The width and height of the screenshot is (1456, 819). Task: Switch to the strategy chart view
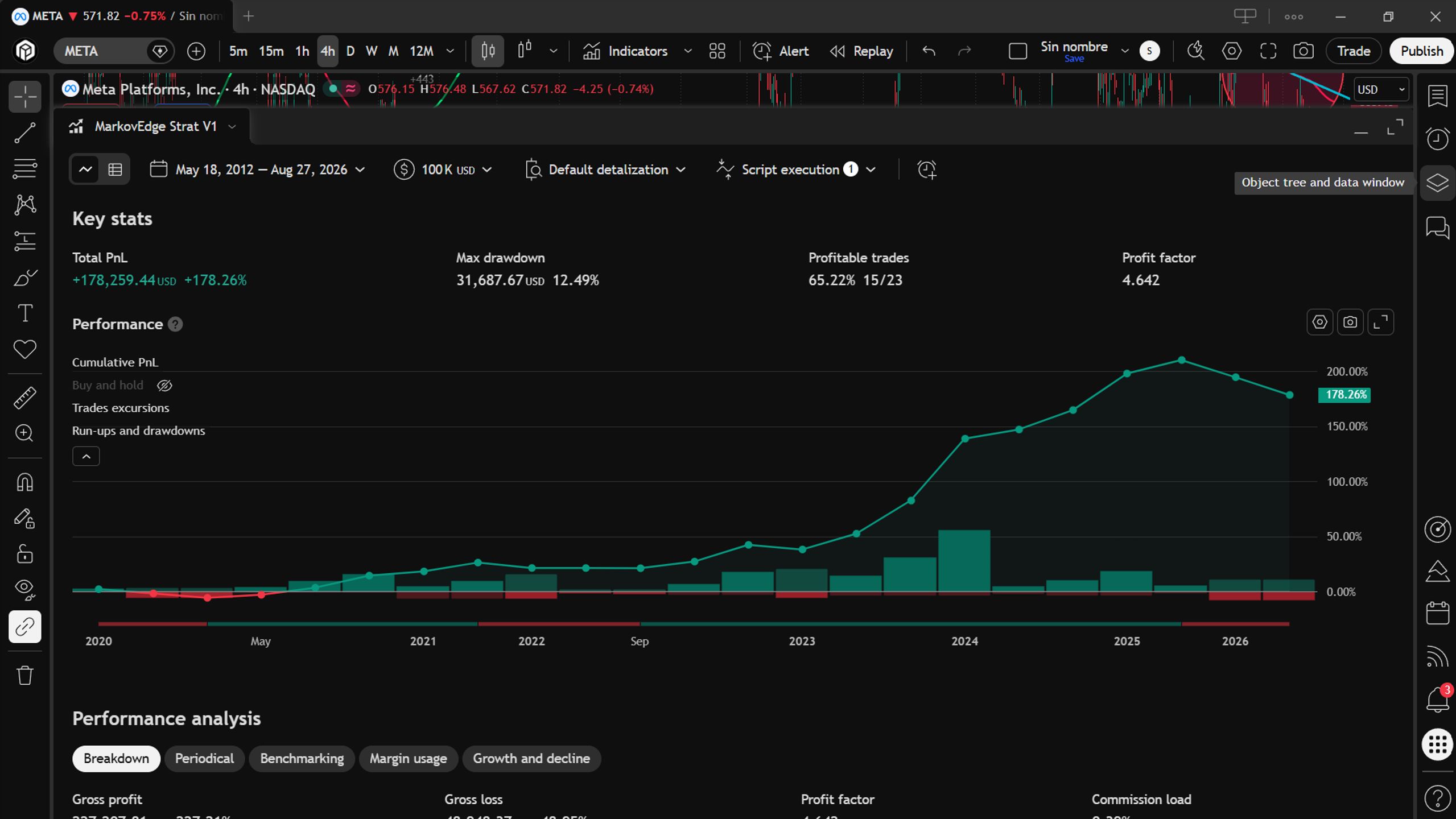point(85,169)
